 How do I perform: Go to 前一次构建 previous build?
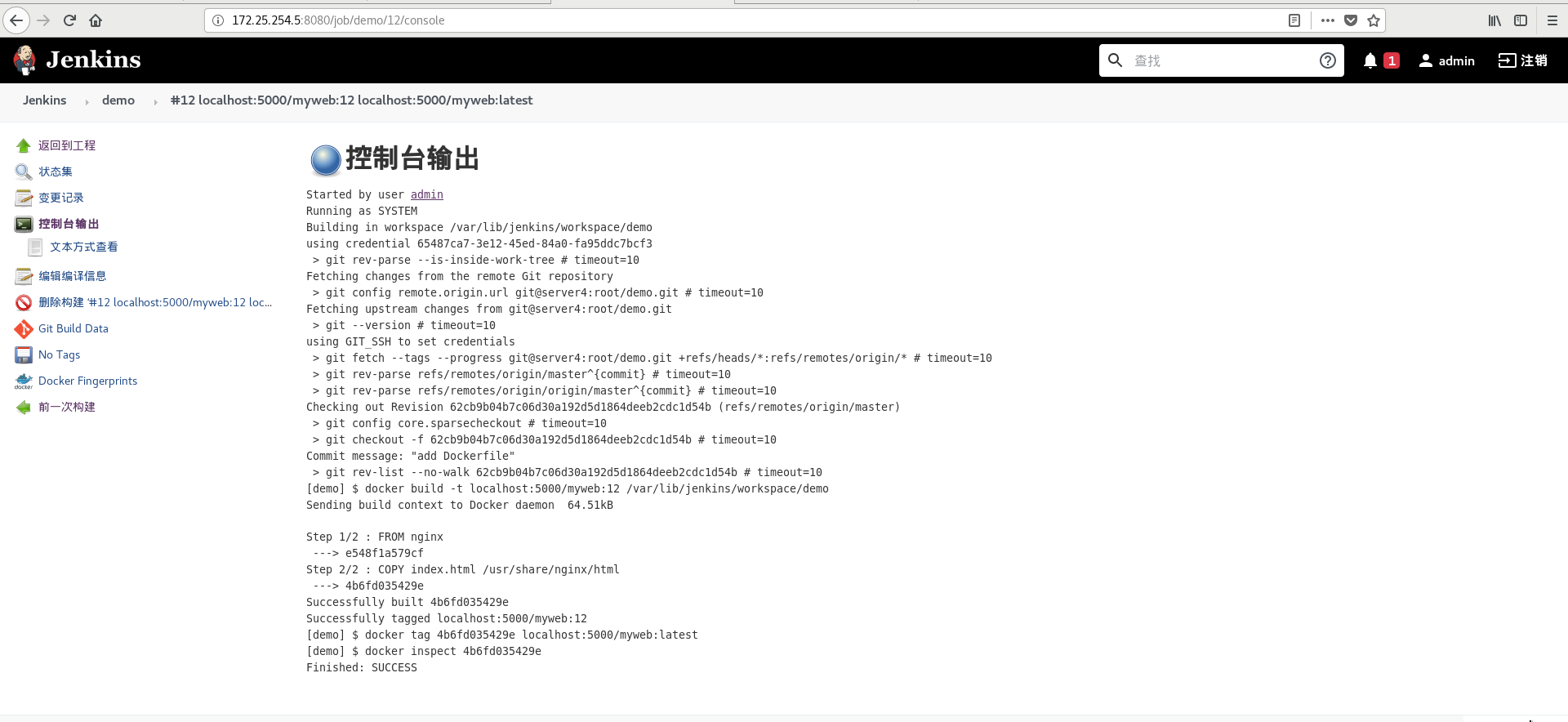(x=67, y=407)
